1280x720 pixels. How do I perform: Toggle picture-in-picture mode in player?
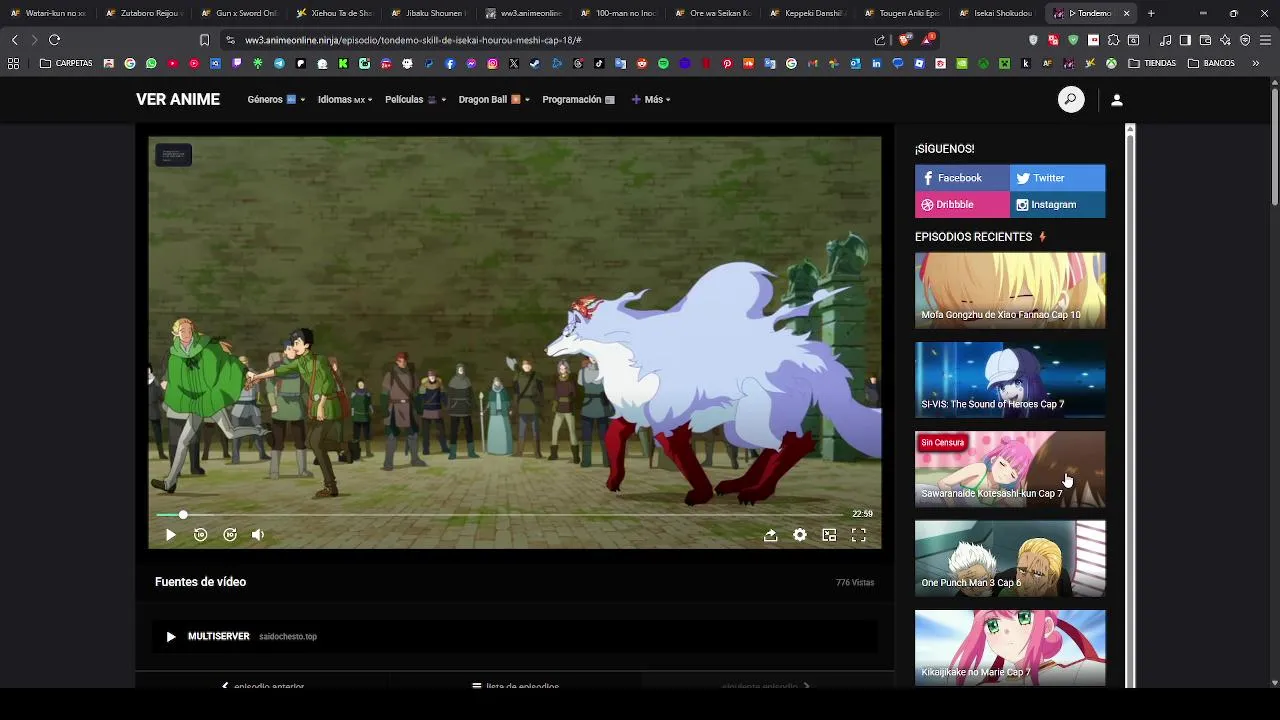[x=829, y=535]
